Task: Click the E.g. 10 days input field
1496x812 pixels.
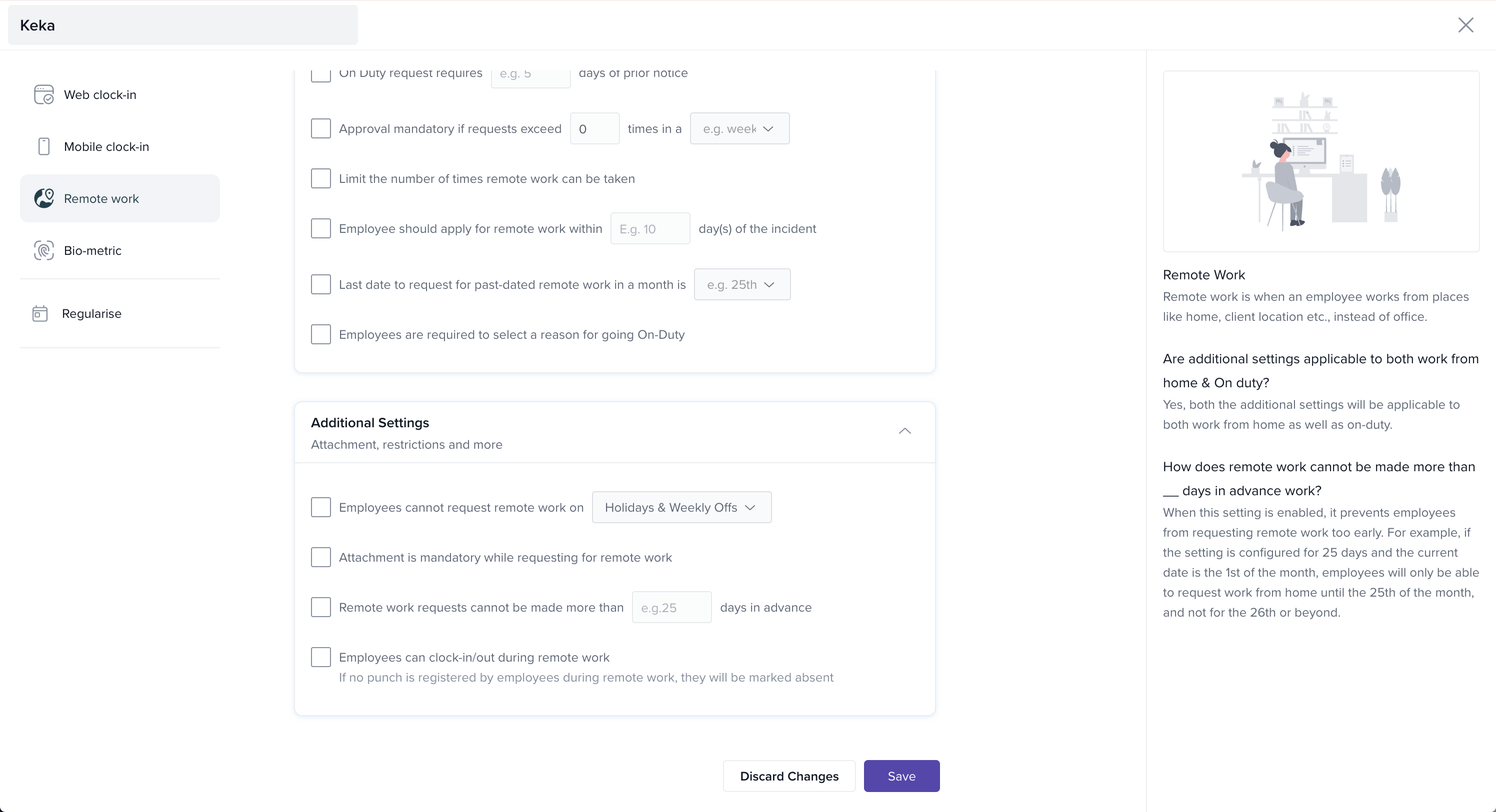Action: click(x=649, y=229)
